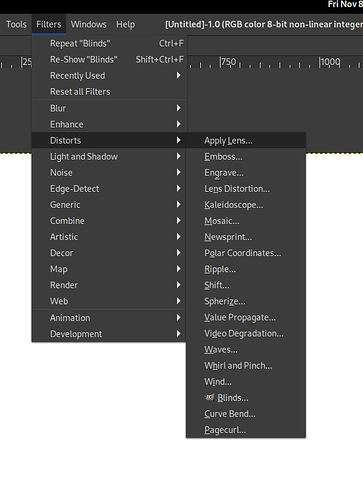Viewport: 363px width, 499px height.
Task: Choose Apply Lens filter
Action: [x=246, y=140]
